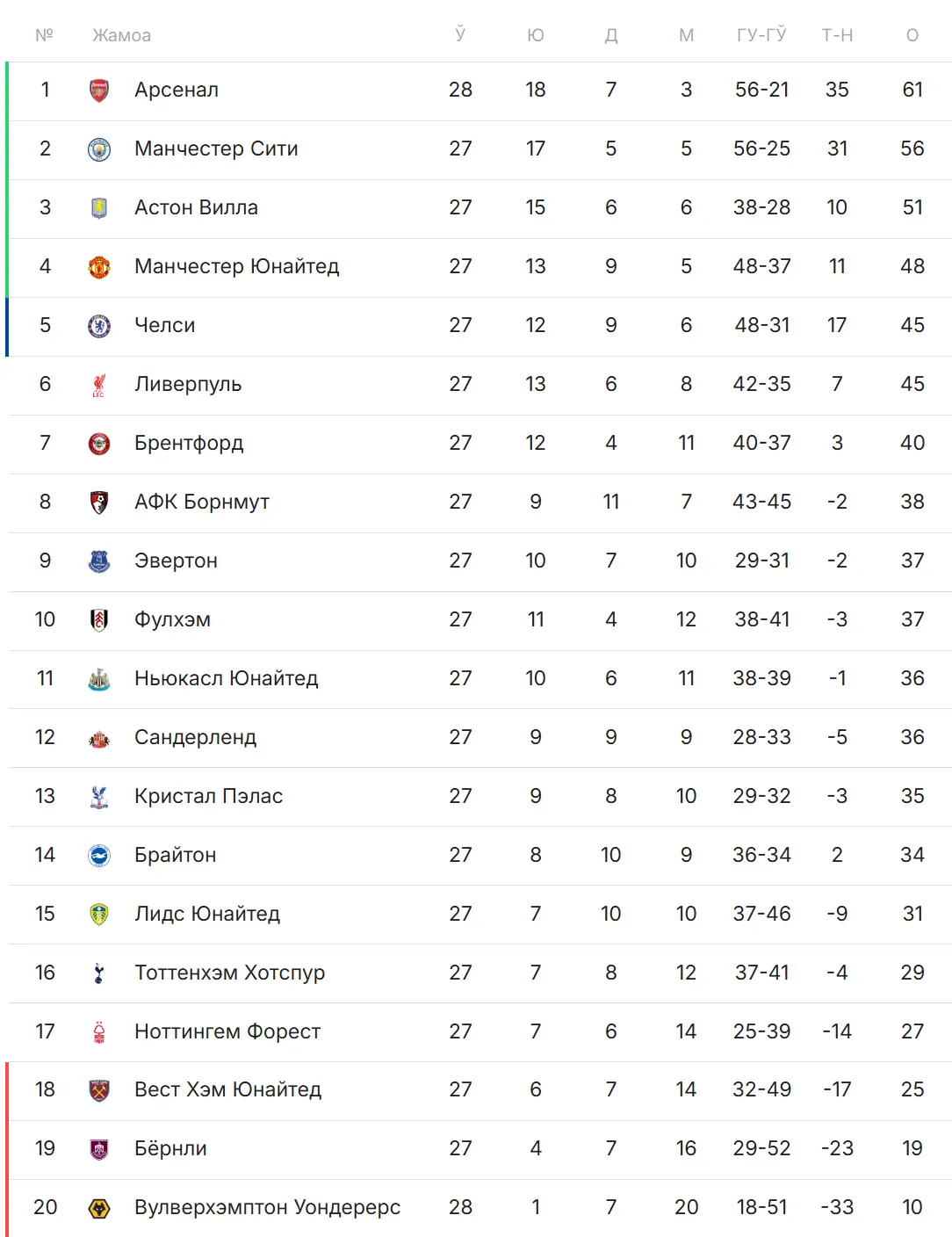Image resolution: width=952 pixels, height=1237 pixels.
Task: Open the Кристал Пэлас team link
Action: [x=208, y=796]
